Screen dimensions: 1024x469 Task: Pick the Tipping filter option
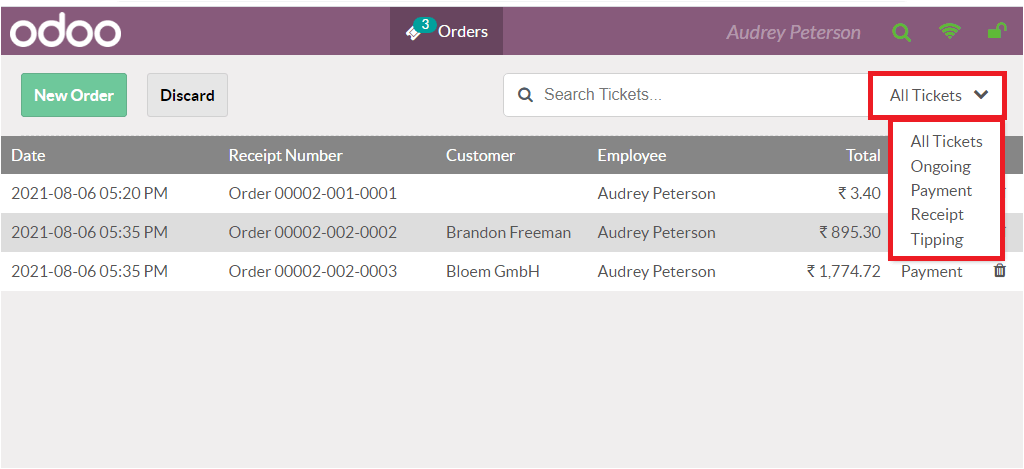pos(937,239)
